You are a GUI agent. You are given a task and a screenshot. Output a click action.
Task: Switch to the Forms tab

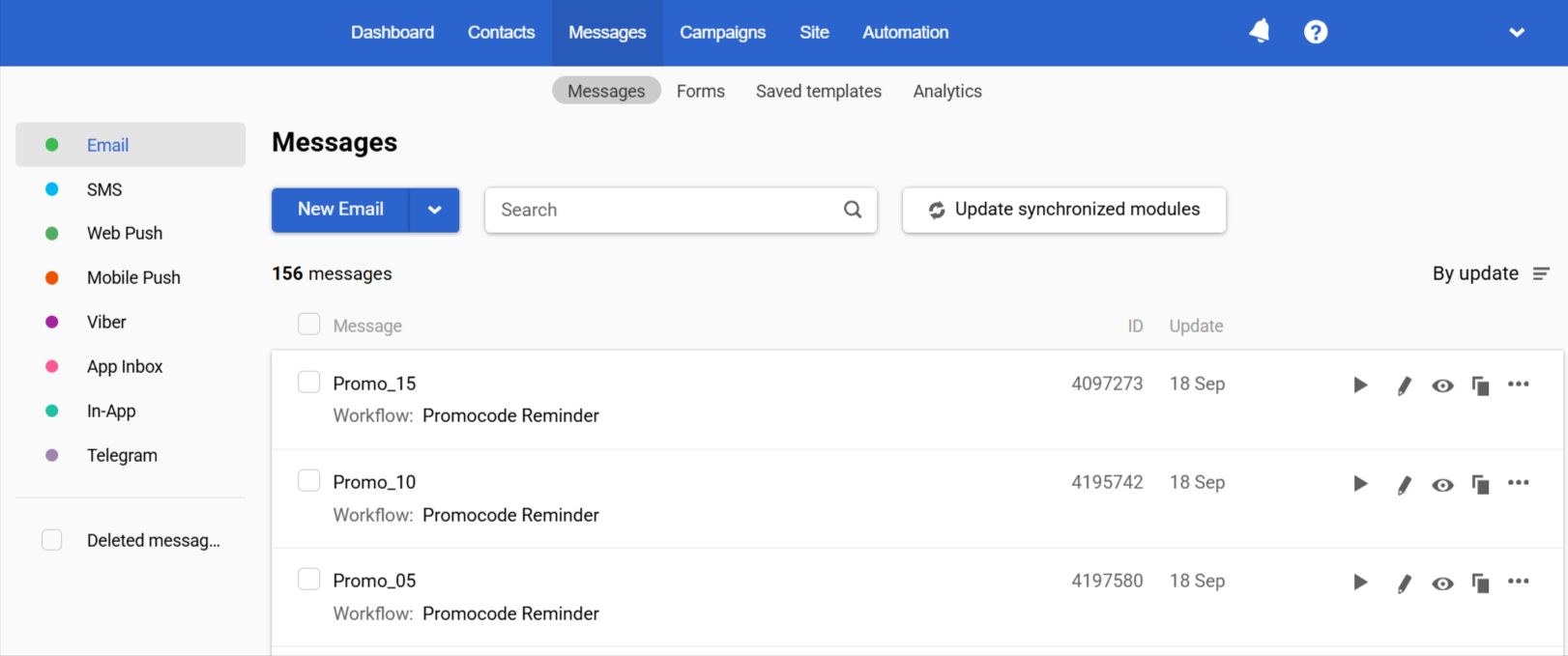pos(701,91)
